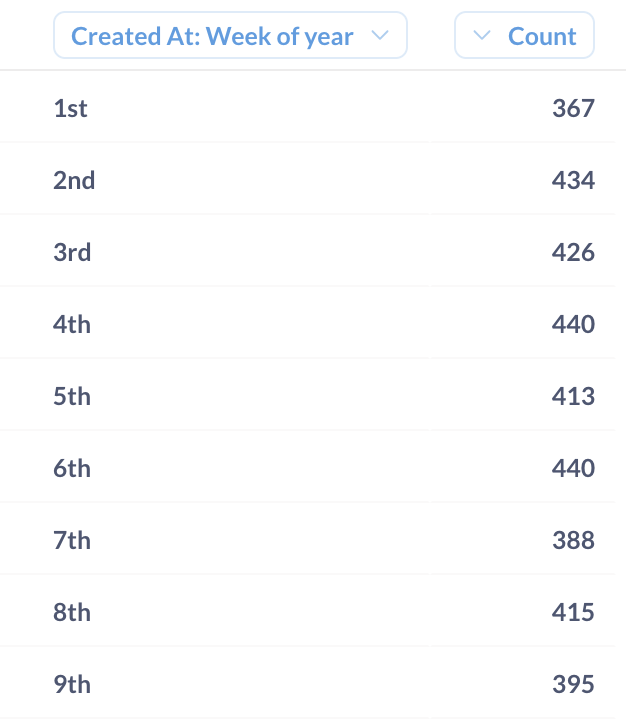Click the 4th week count value
This screenshot has width=626, height=719.
[573, 324]
